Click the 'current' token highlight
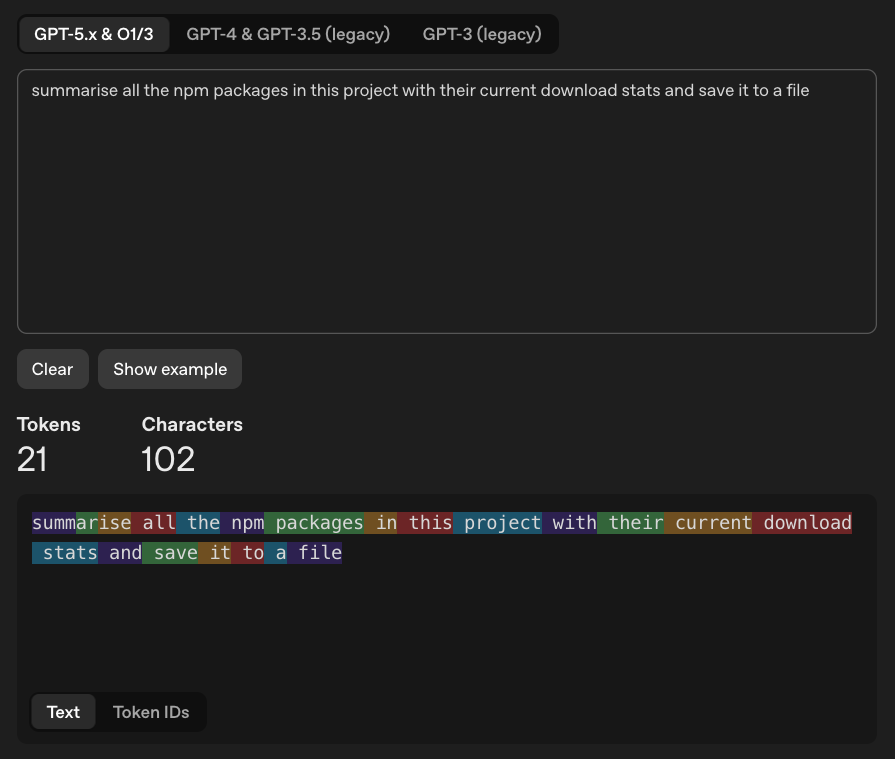The image size is (895, 759). (708, 523)
